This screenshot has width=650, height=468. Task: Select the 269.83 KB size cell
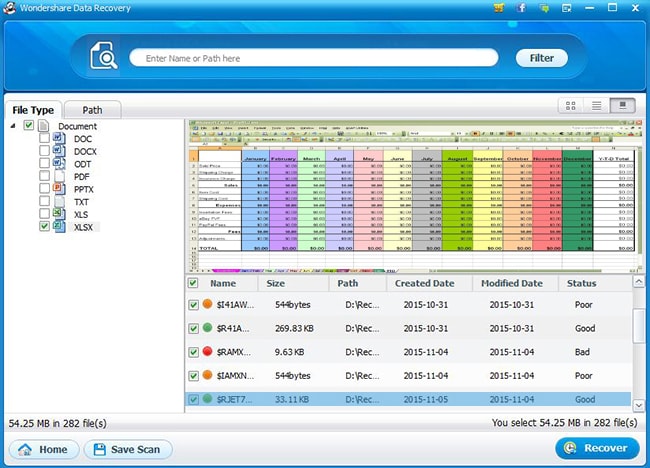[294, 328]
